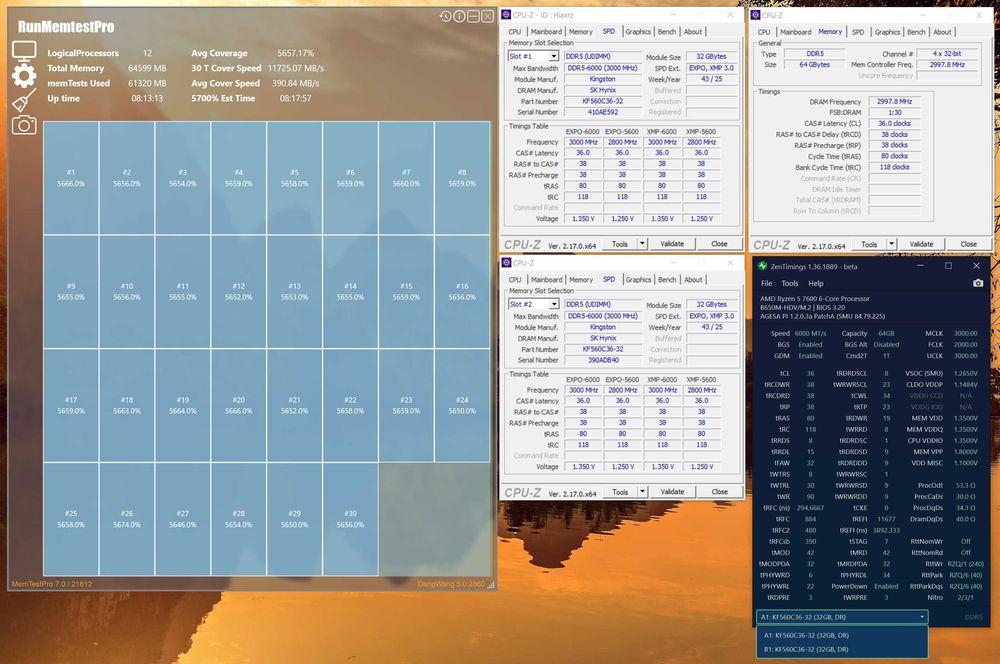Viewport: 1000px width, 664px height.
Task: Click the broom cleanup icon in RunMemtestPro
Action: (x=24, y=100)
